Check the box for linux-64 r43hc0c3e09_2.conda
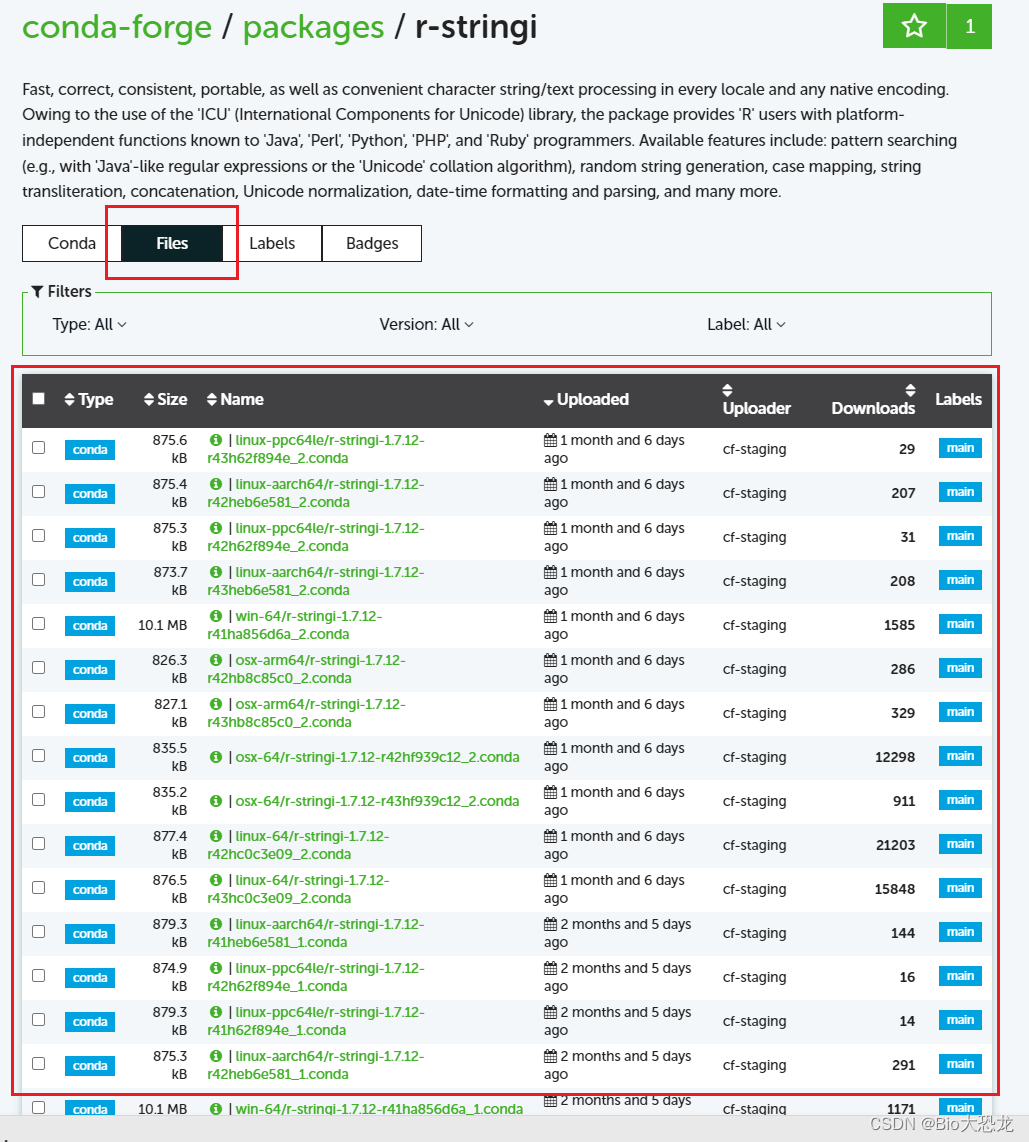 (39, 887)
